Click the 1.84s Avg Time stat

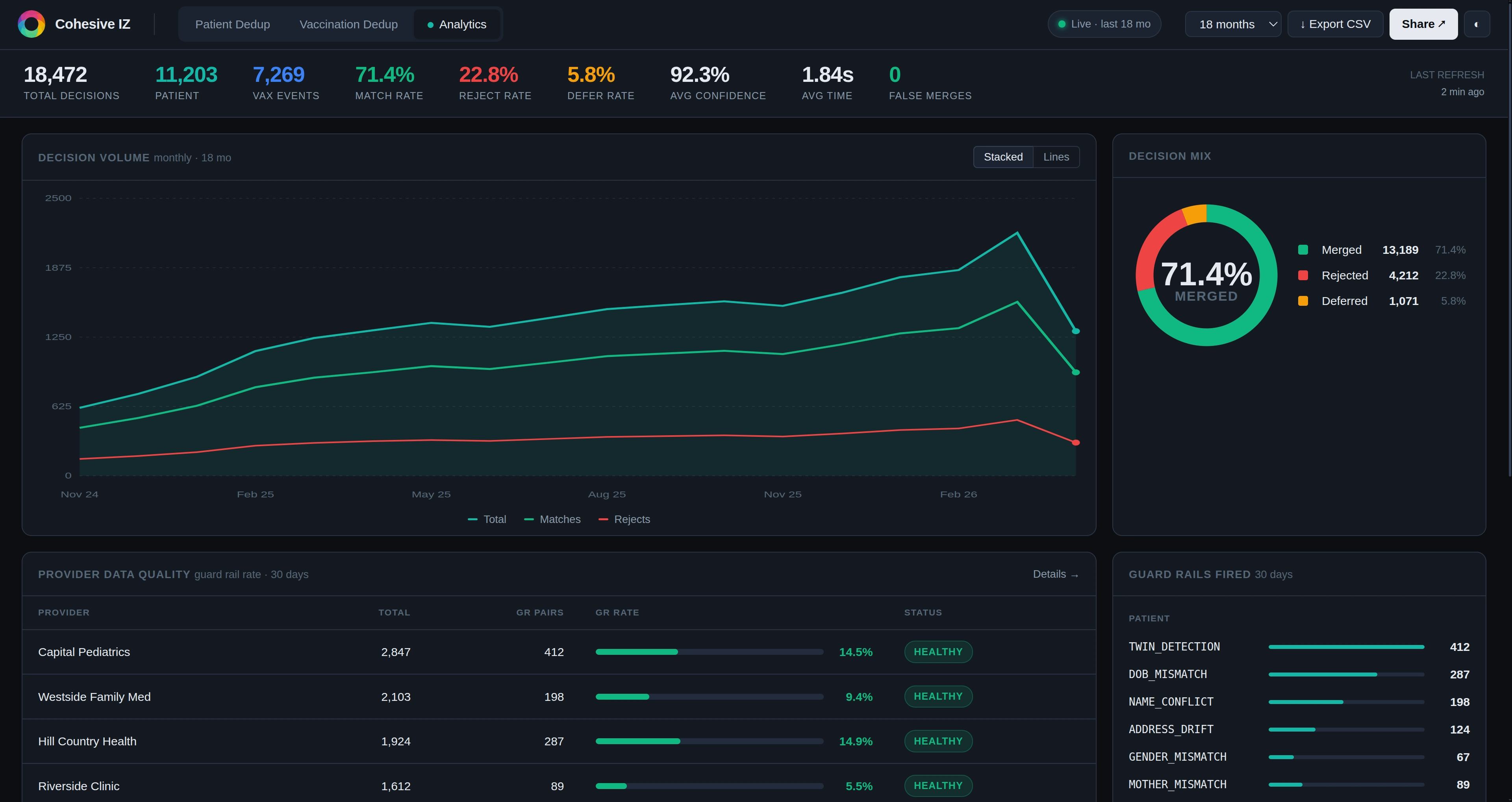pyautogui.click(x=827, y=82)
